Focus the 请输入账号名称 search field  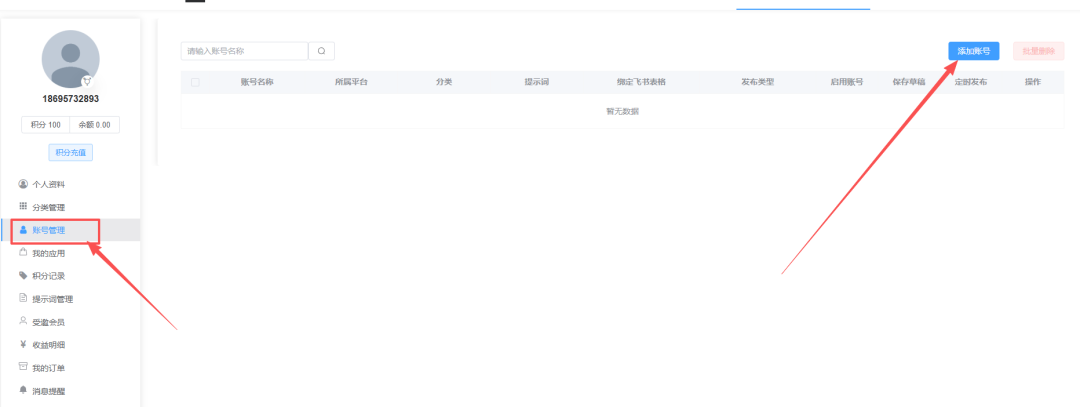pyautogui.click(x=245, y=51)
